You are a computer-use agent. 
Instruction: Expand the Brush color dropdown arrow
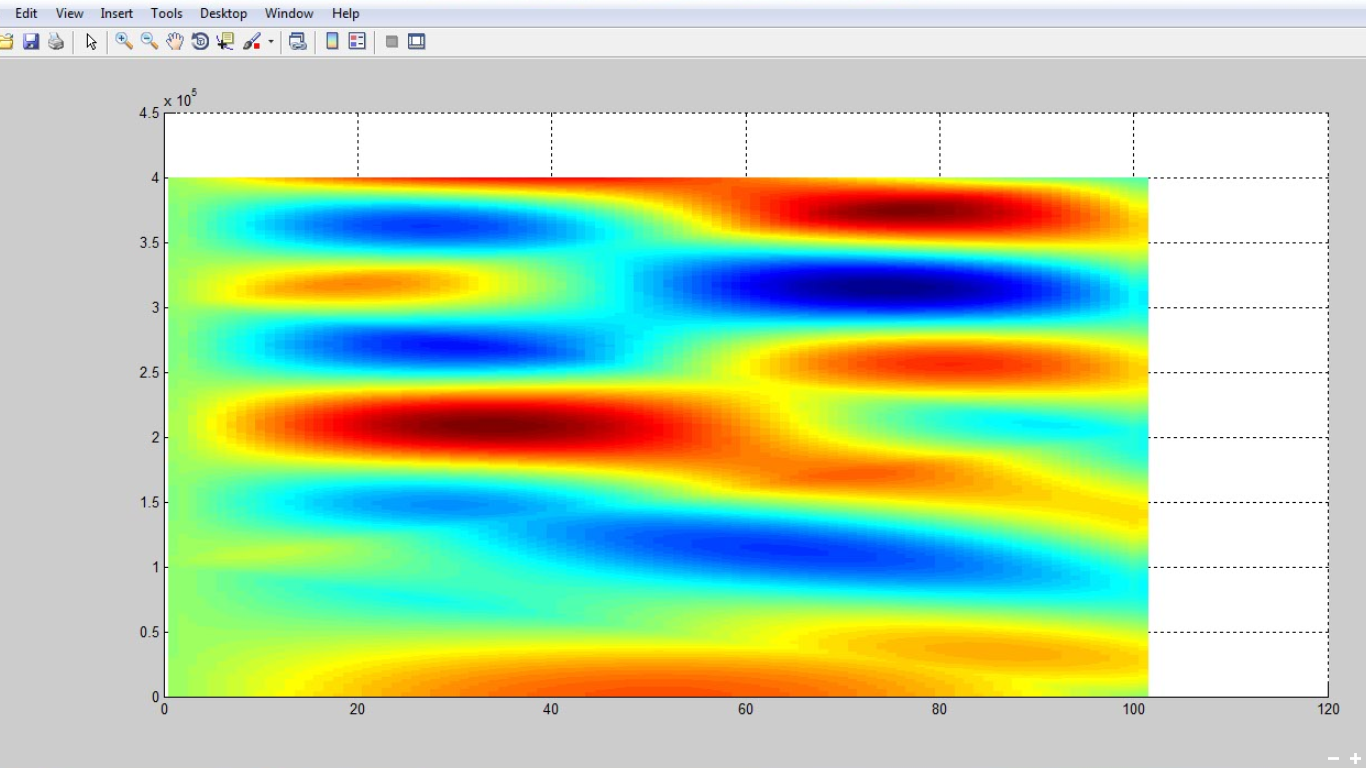pos(271,42)
